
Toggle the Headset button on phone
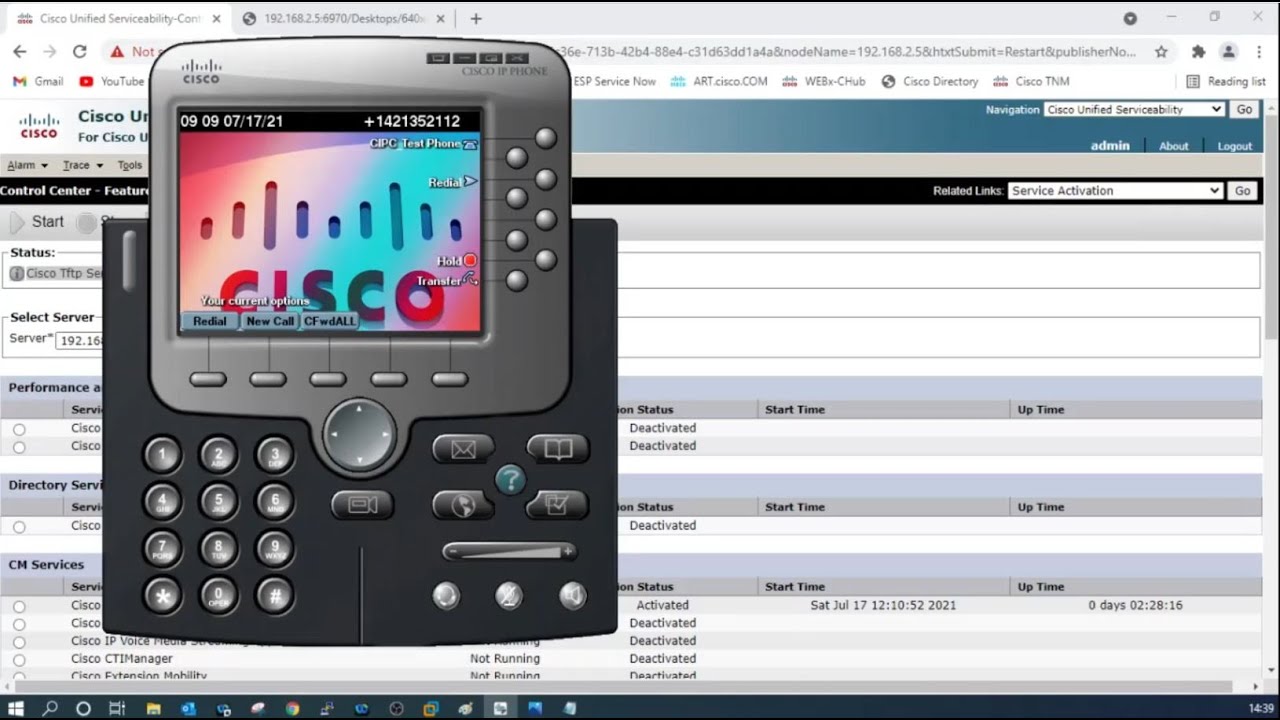[x=446, y=596]
